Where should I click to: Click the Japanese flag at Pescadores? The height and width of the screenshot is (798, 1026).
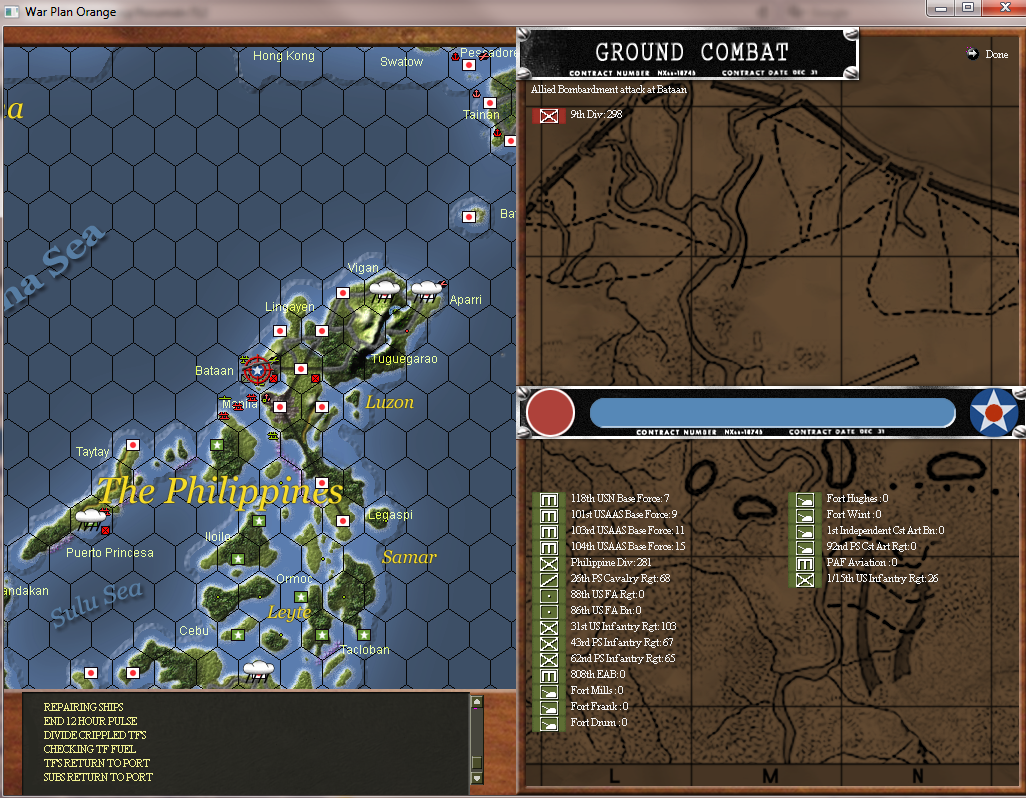pos(469,65)
